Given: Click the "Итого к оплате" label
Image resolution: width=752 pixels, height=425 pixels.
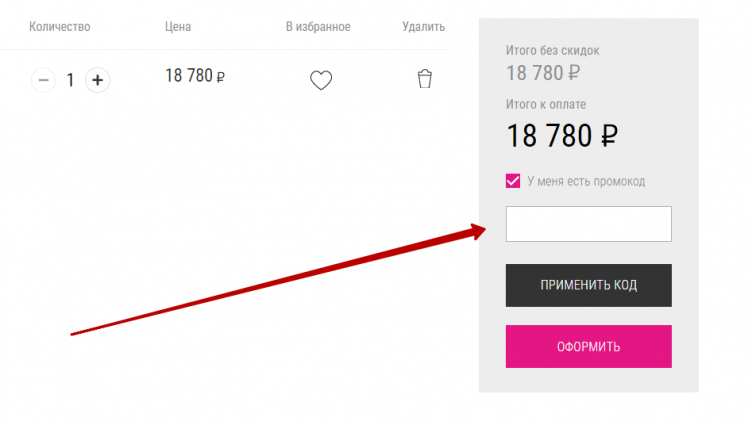Looking at the screenshot, I should click(546, 104).
